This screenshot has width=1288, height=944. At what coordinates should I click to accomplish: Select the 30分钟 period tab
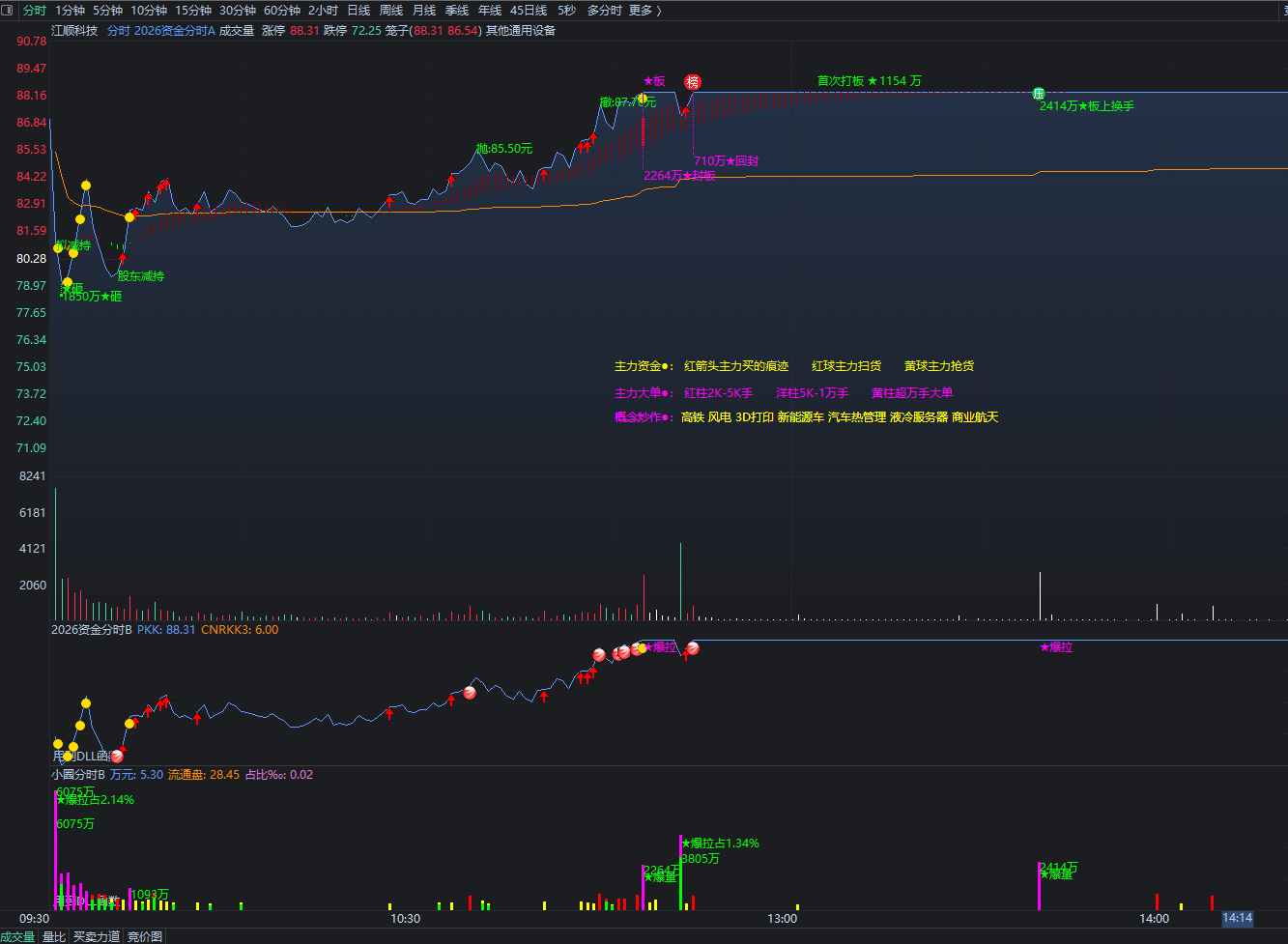coord(238,11)
